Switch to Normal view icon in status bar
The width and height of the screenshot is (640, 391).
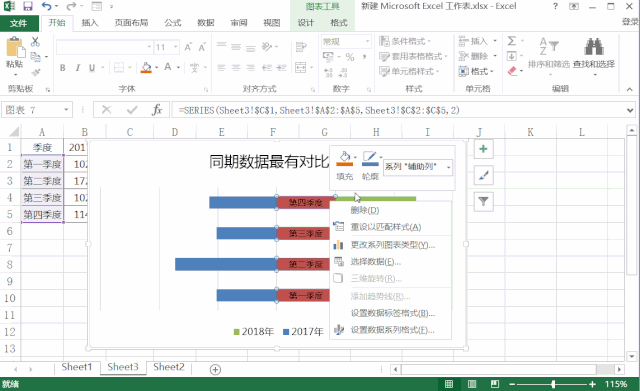click(x=449, y=384)
